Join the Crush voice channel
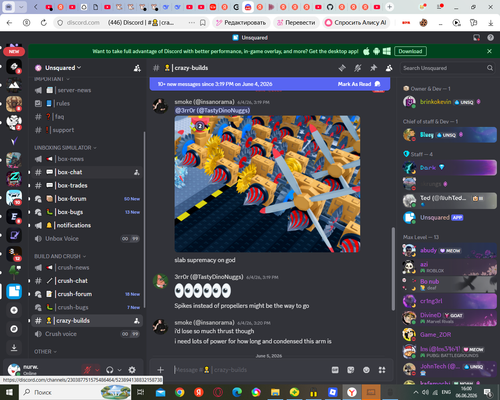The width and height of the screenshot is (500, 400). (87, 334)
